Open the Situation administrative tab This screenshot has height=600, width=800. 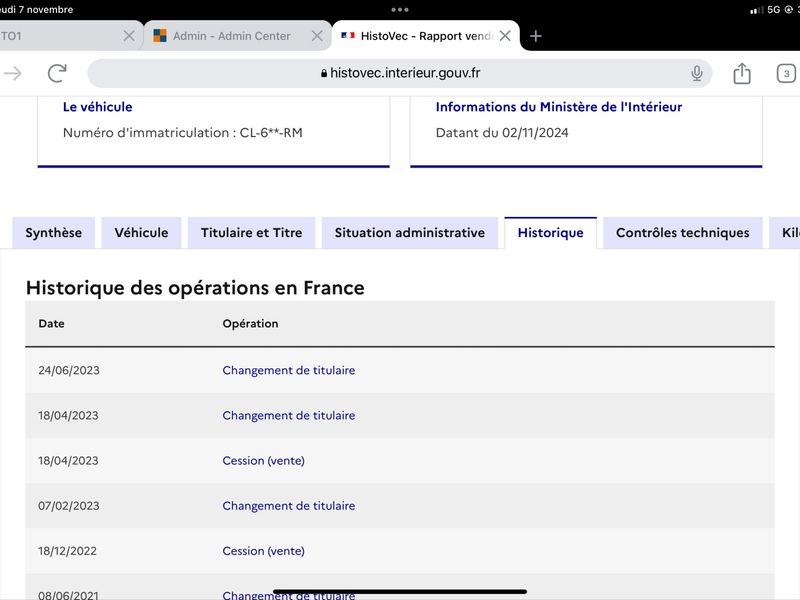410,233
